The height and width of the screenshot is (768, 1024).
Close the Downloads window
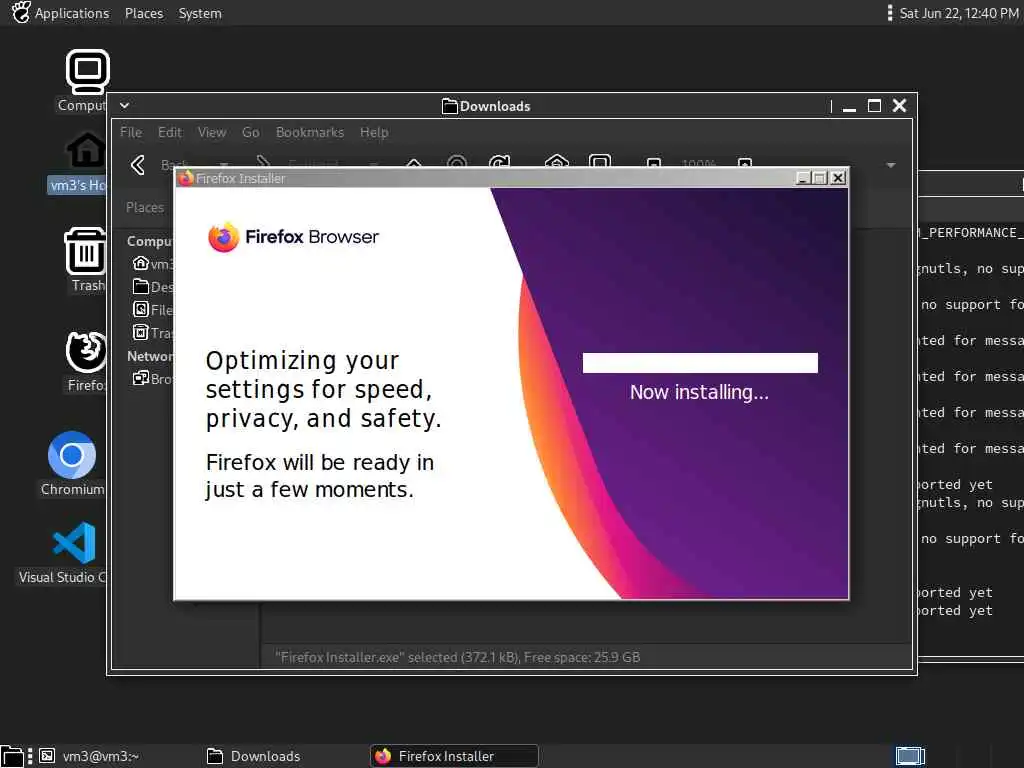(x=899, y=106)
